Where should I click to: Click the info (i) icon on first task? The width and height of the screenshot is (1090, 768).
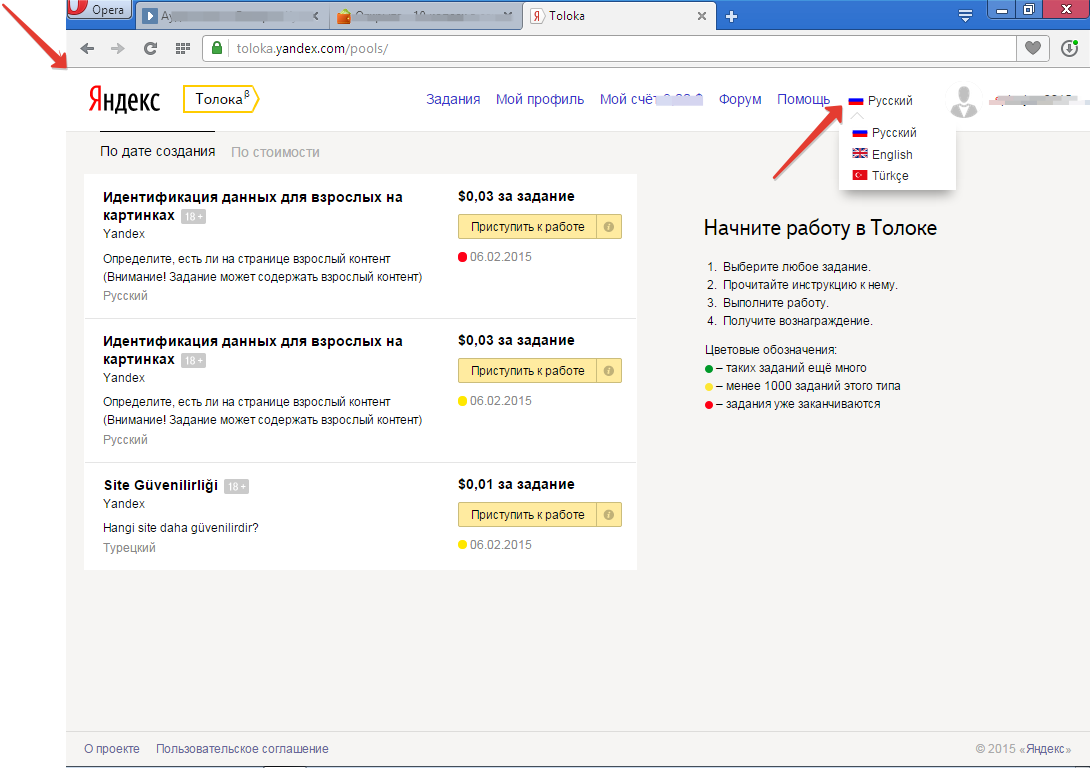(x=610, y=226)
